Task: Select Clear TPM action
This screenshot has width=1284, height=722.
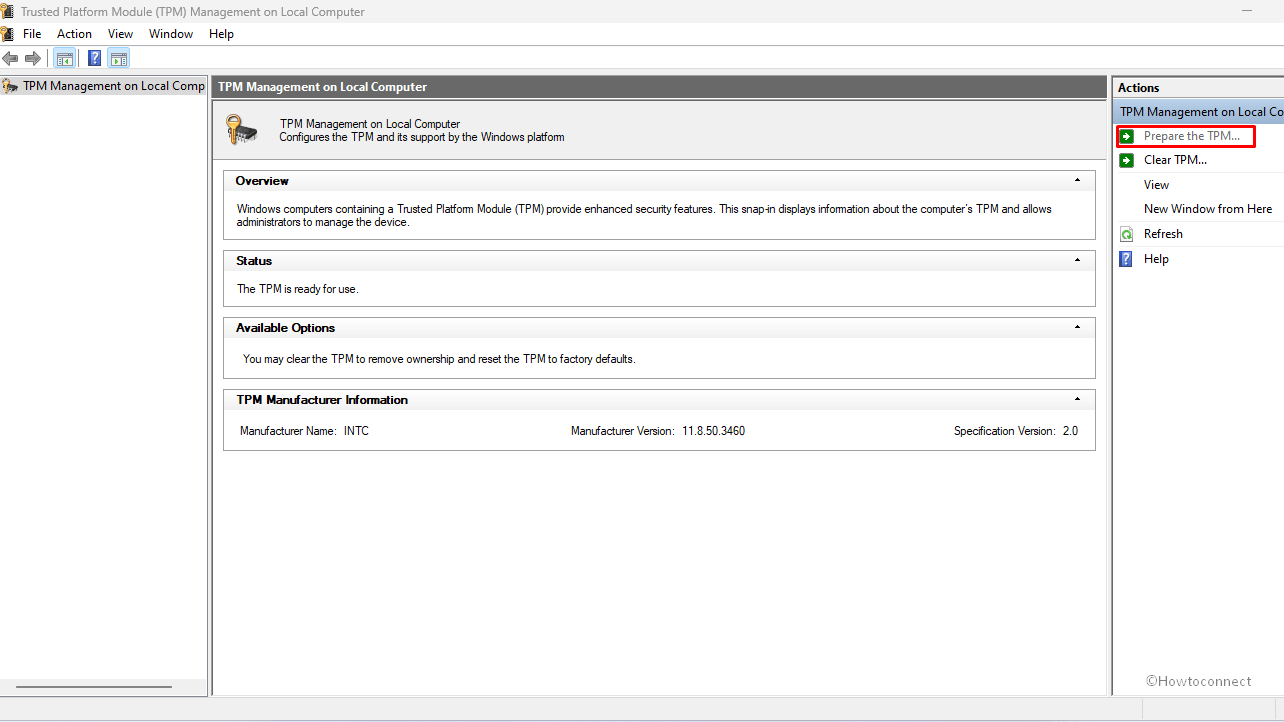Action: coord(1175,160)
